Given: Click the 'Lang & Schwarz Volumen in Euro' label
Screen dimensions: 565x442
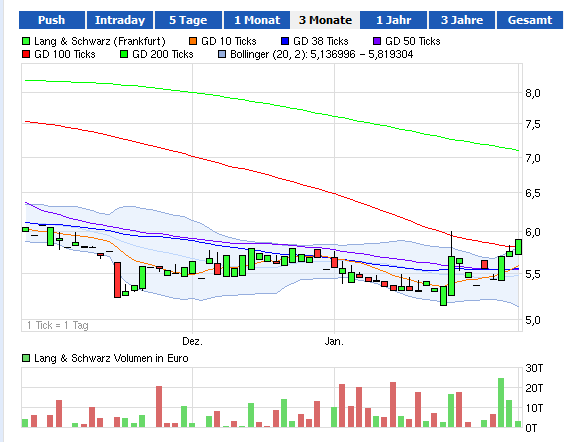Looking at the screenshot, I should [x=111, y=358].
